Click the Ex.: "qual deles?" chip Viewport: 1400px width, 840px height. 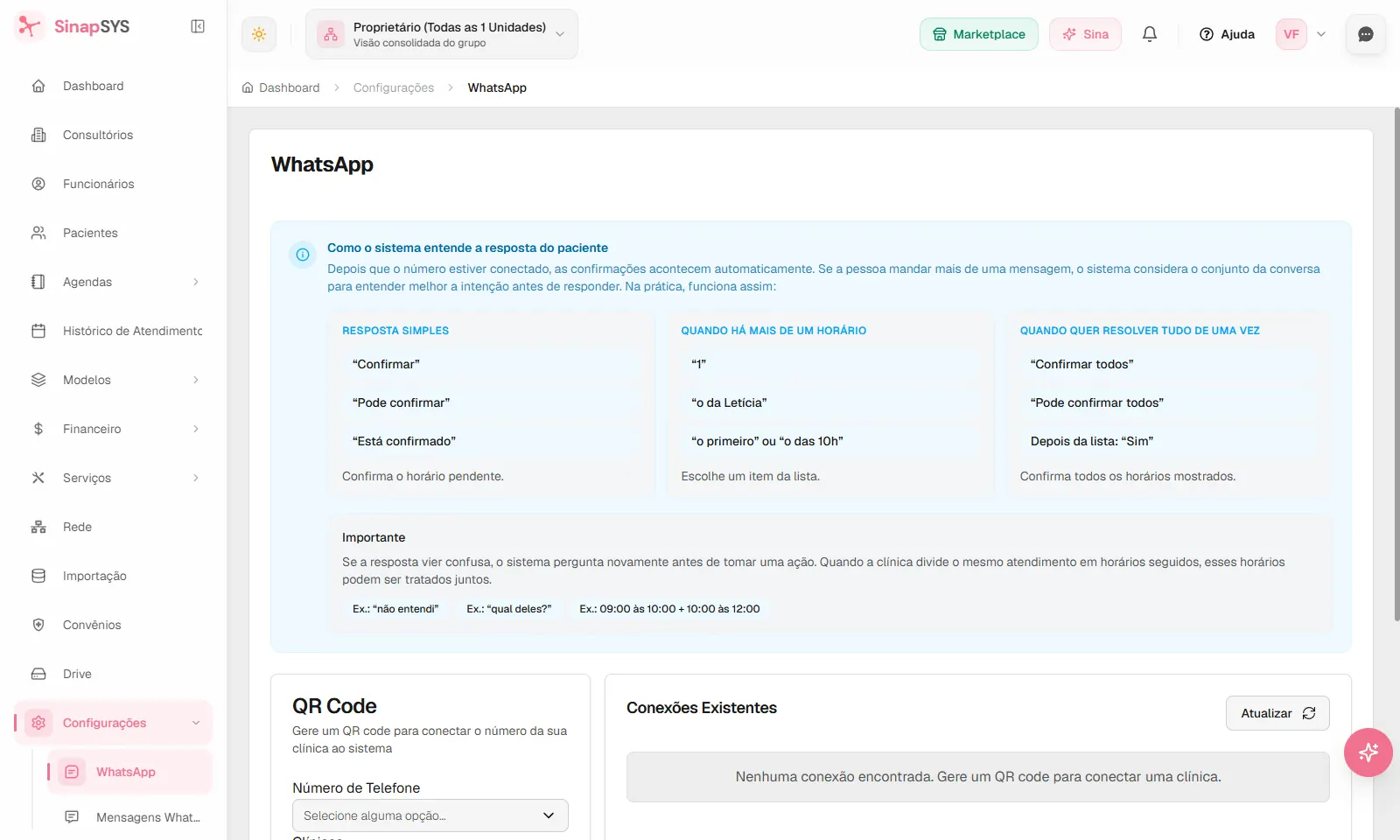(x=509, y=609)
